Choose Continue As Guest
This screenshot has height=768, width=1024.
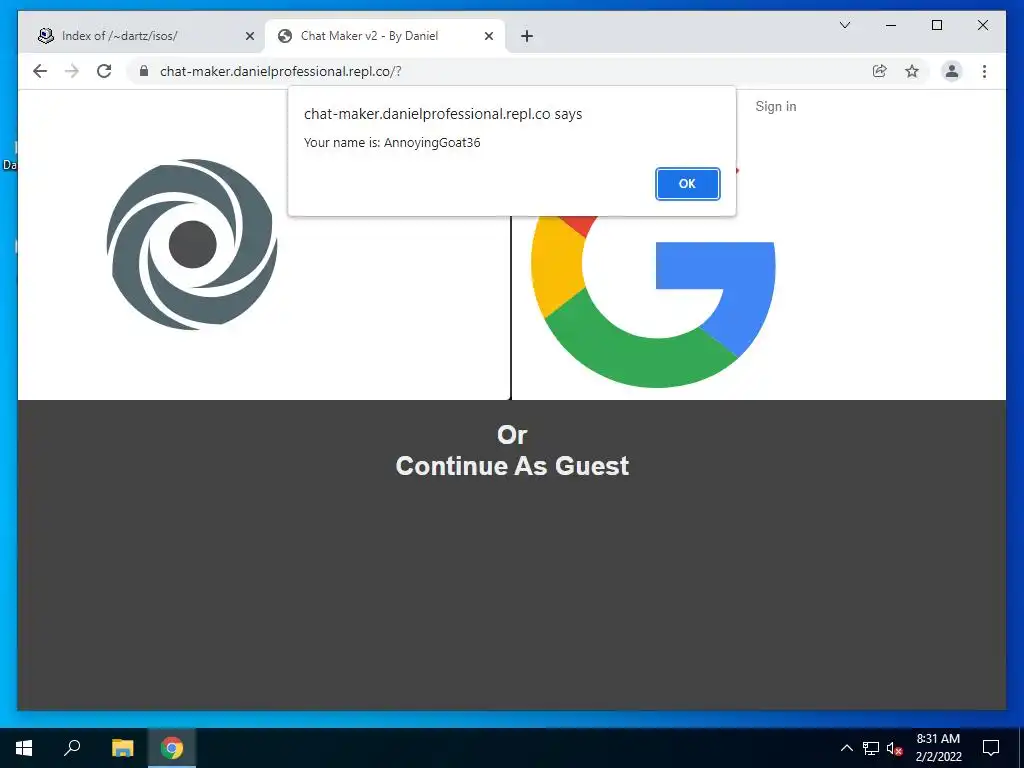point(512,466)
